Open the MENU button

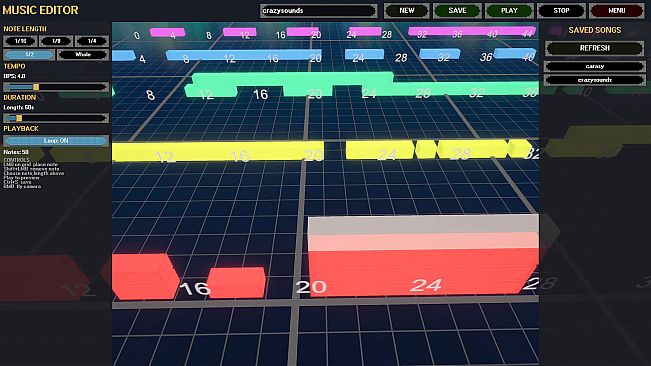click(617, 11)
